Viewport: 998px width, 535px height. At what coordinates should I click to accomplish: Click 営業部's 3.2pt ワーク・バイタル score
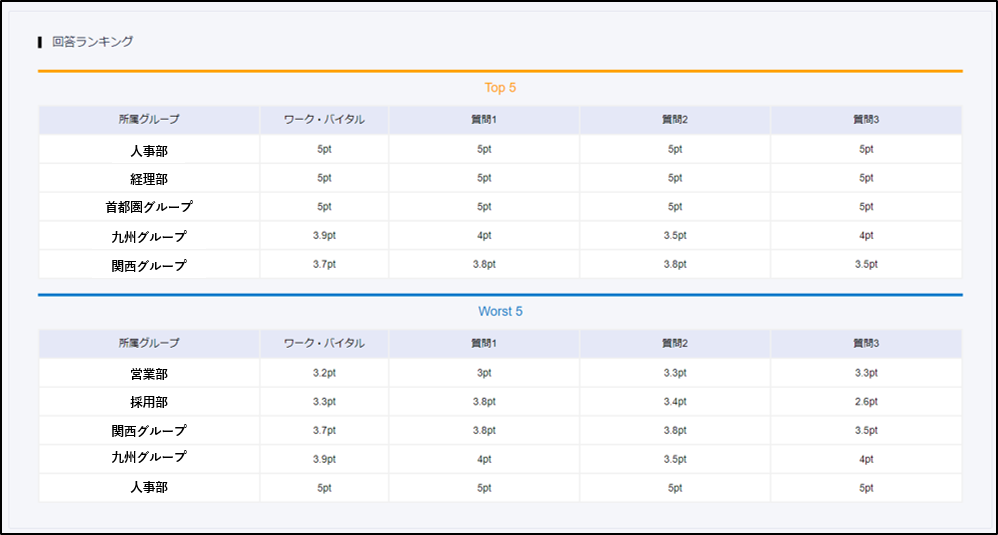click(x=324, y=373)
